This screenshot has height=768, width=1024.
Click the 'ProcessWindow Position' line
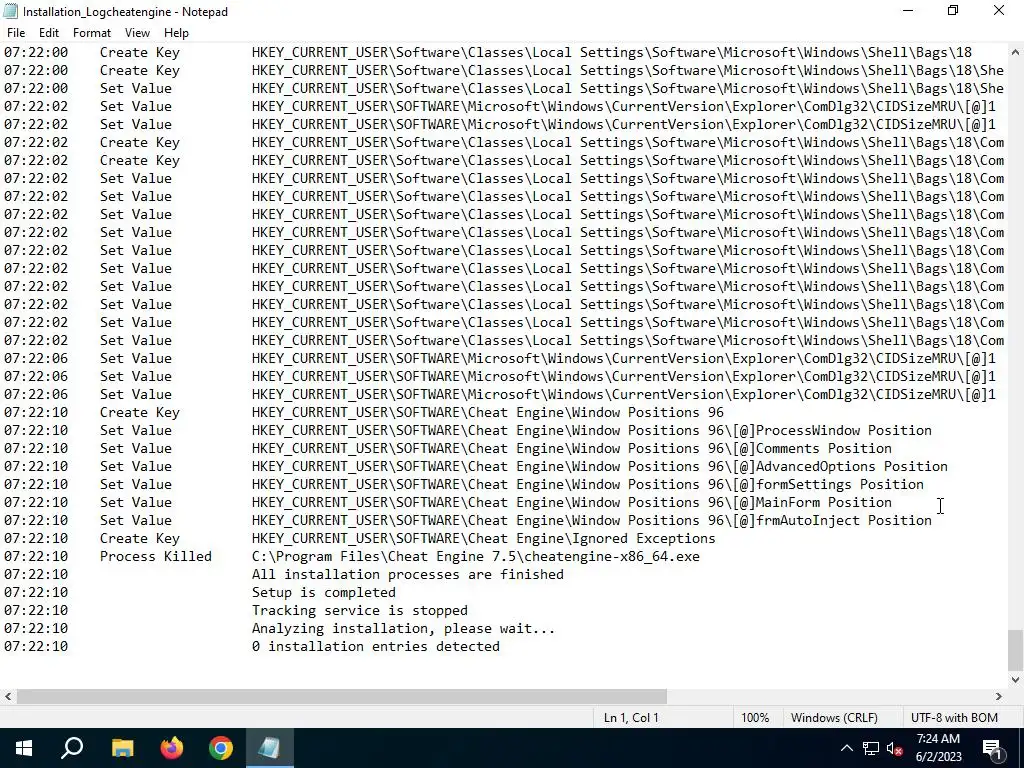coord(592,430)
